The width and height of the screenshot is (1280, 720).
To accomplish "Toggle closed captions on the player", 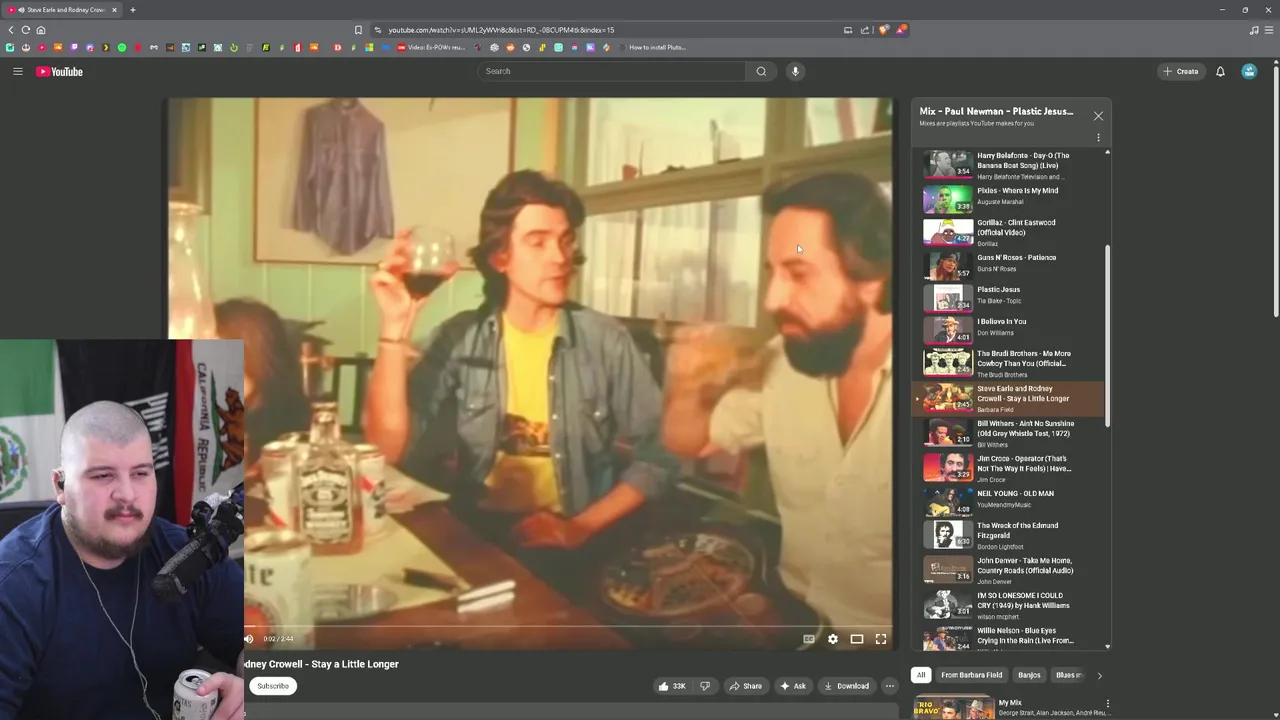I will click(809, 639).
